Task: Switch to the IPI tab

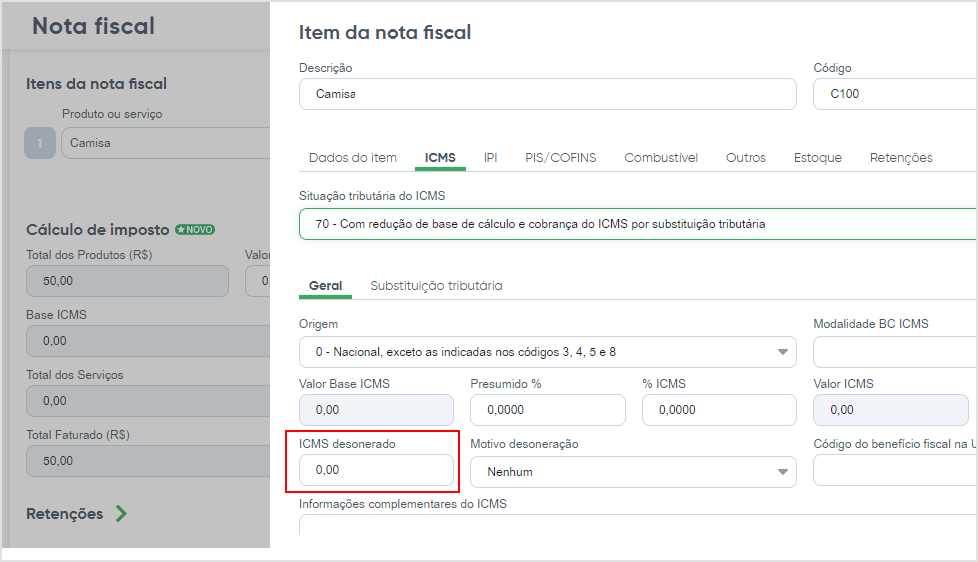Action: 490,158
